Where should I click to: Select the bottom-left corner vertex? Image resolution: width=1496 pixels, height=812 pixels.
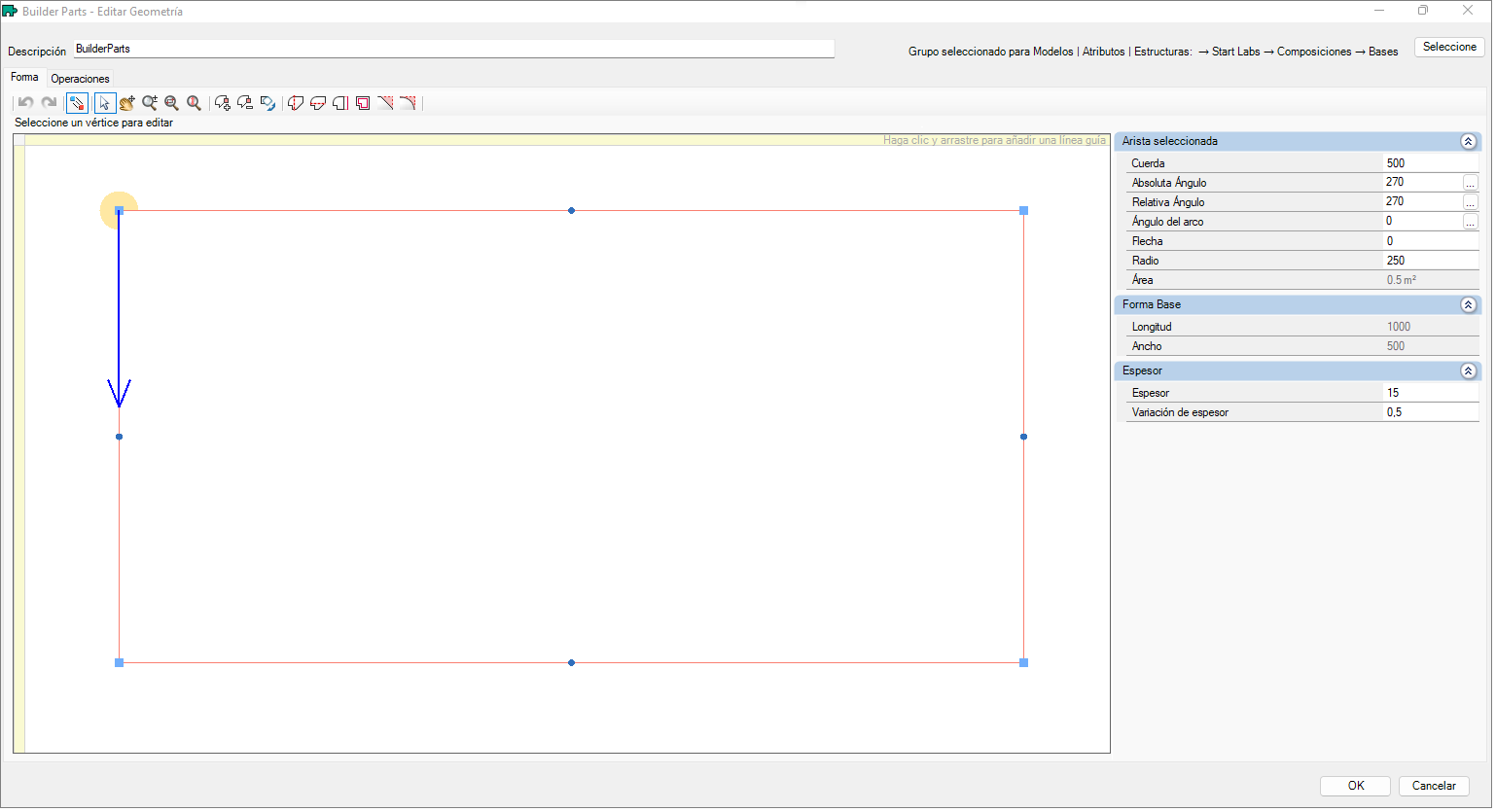click(119, 662)
